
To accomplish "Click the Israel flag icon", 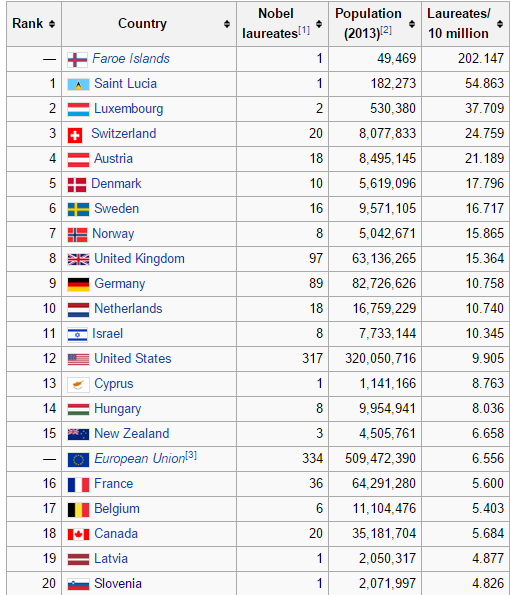I will [77, 335].
